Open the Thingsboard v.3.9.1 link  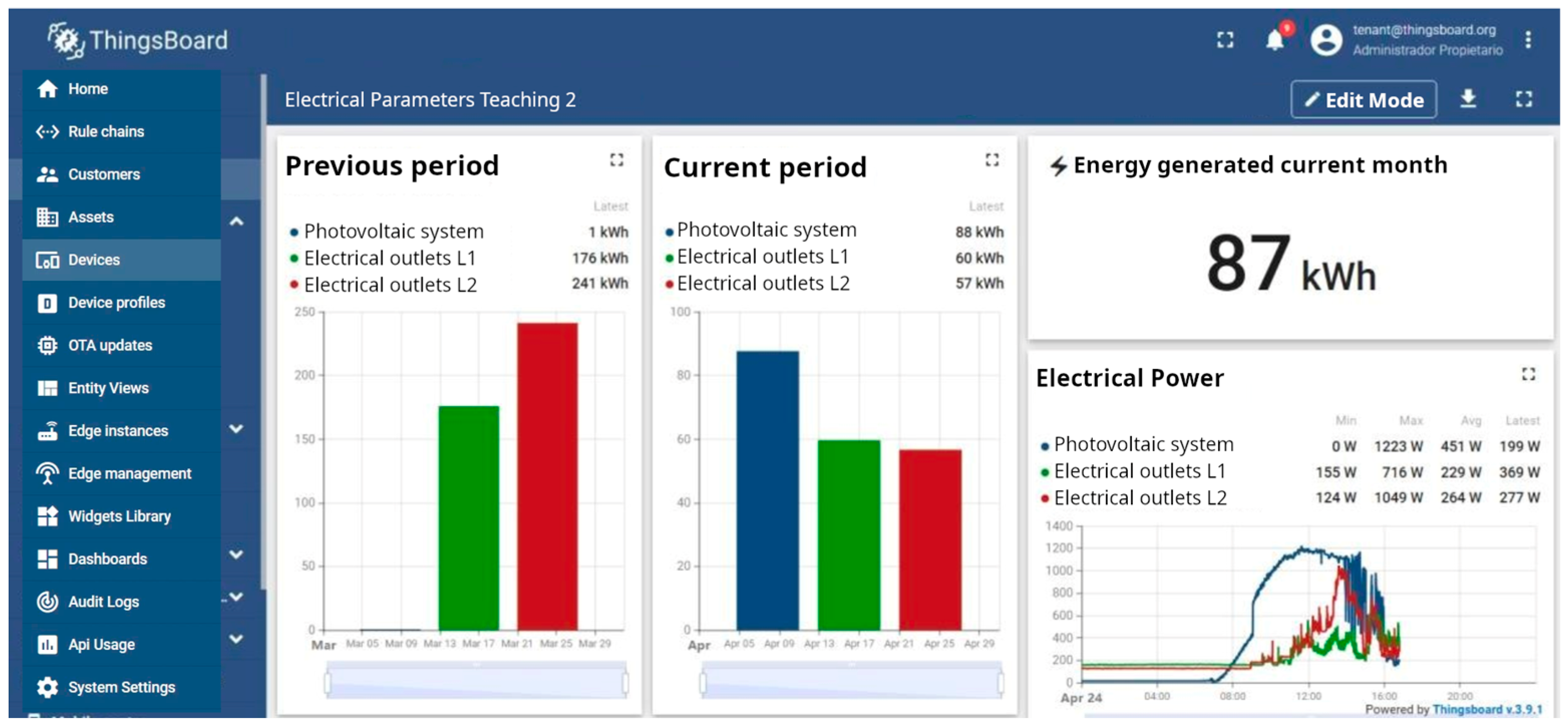pyautogui.click(x=1486, y=709)
